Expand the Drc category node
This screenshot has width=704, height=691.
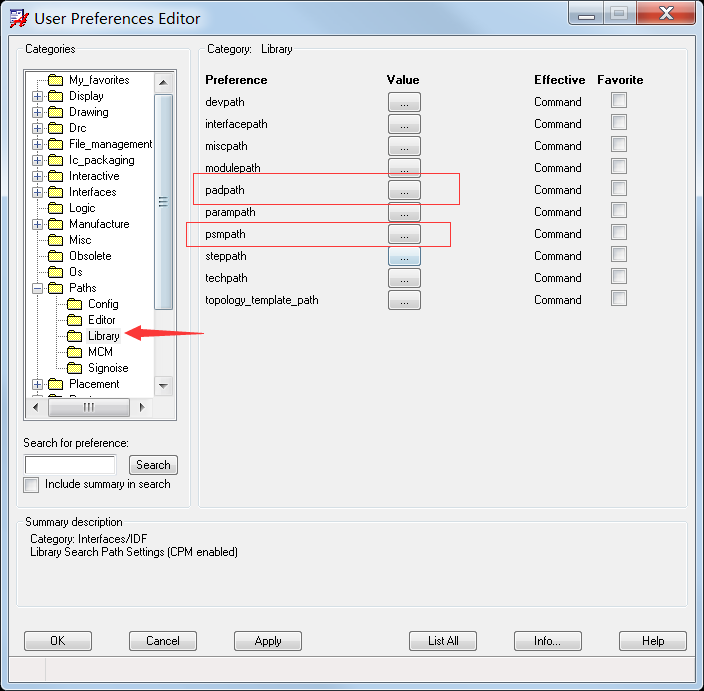point(37,128)
